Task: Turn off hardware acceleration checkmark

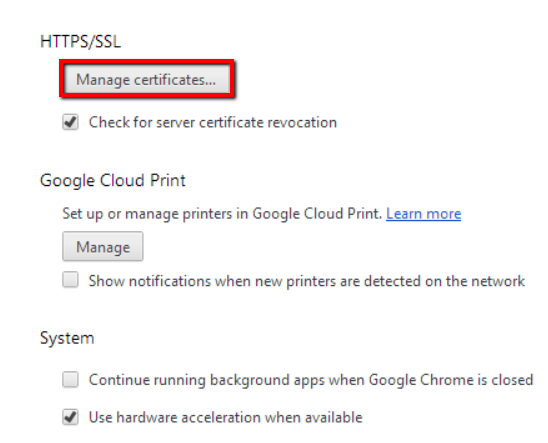Action: 71,417
